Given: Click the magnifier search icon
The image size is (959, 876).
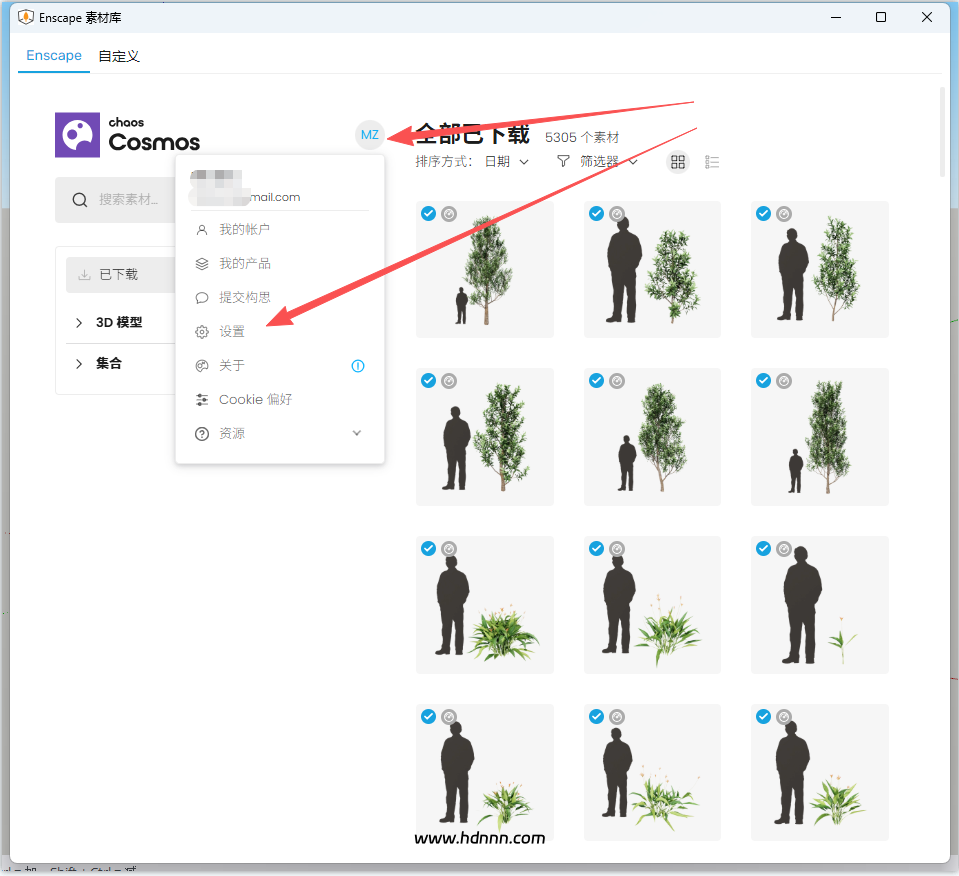Looking at the screenshot, I should click(80, 200).
